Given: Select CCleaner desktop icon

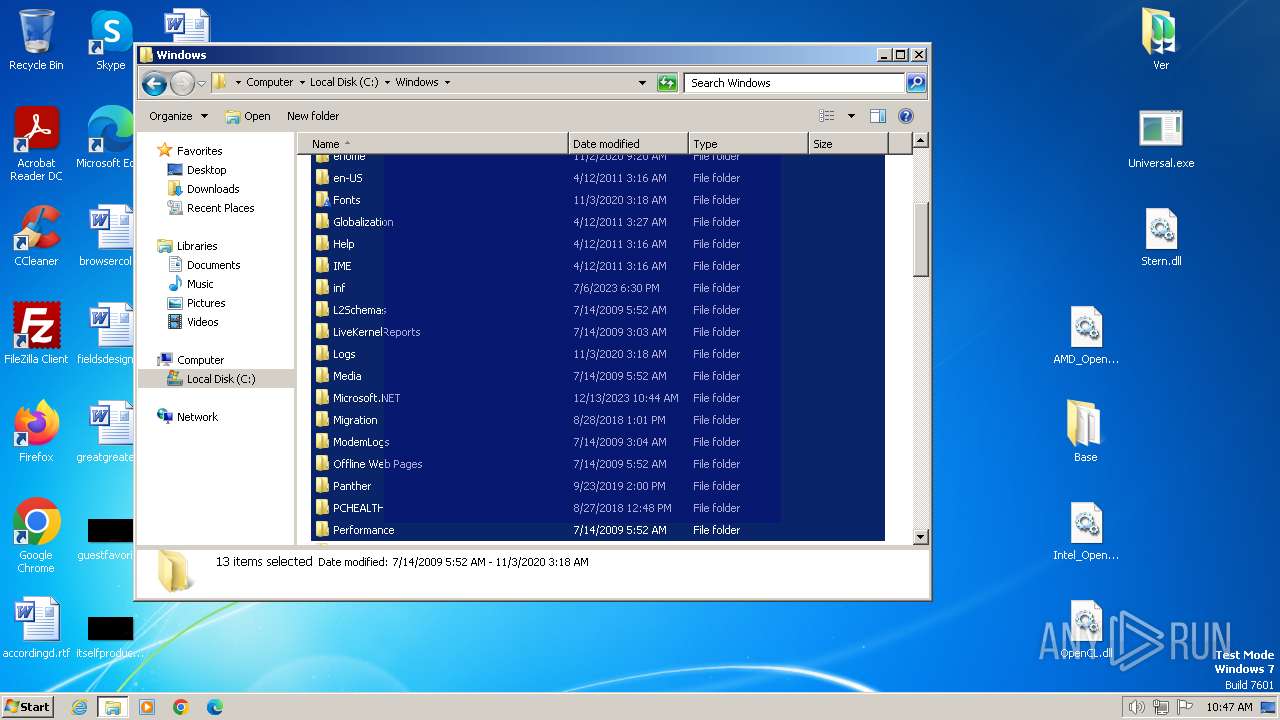Looking at the screenshot, I should pos(36,236).
